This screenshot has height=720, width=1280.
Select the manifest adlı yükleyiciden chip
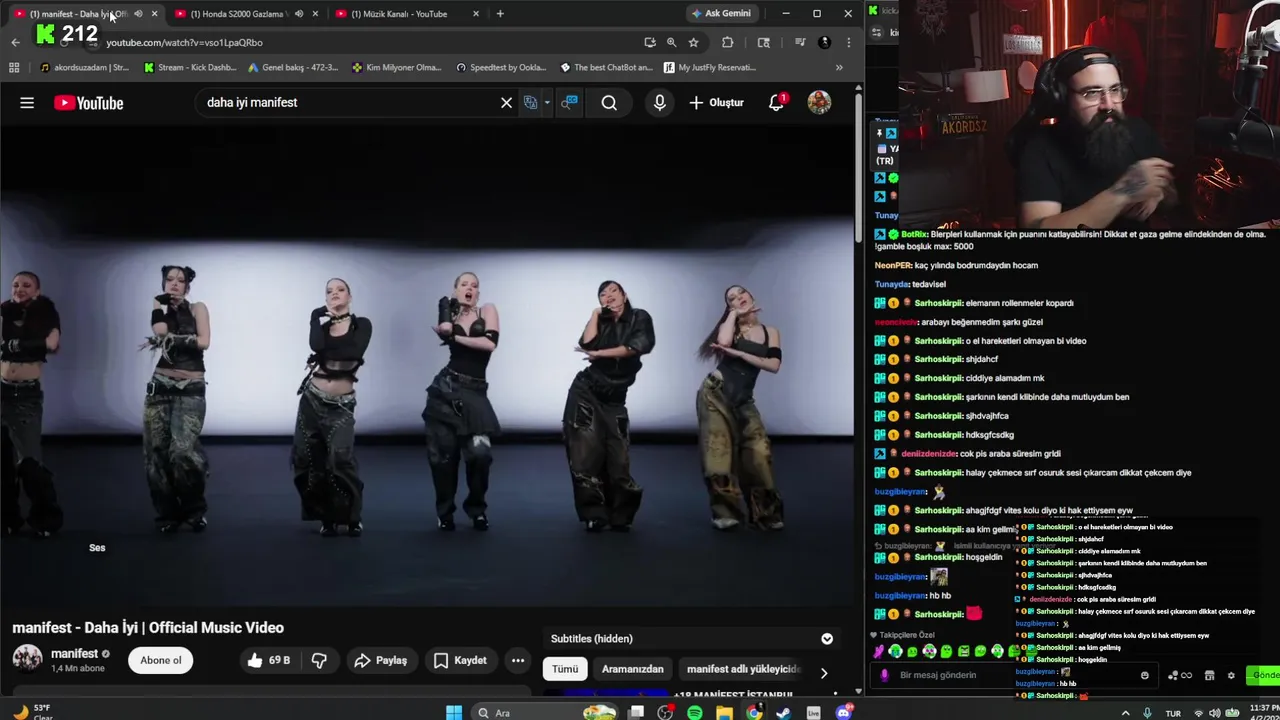click(x=742, y=669)
